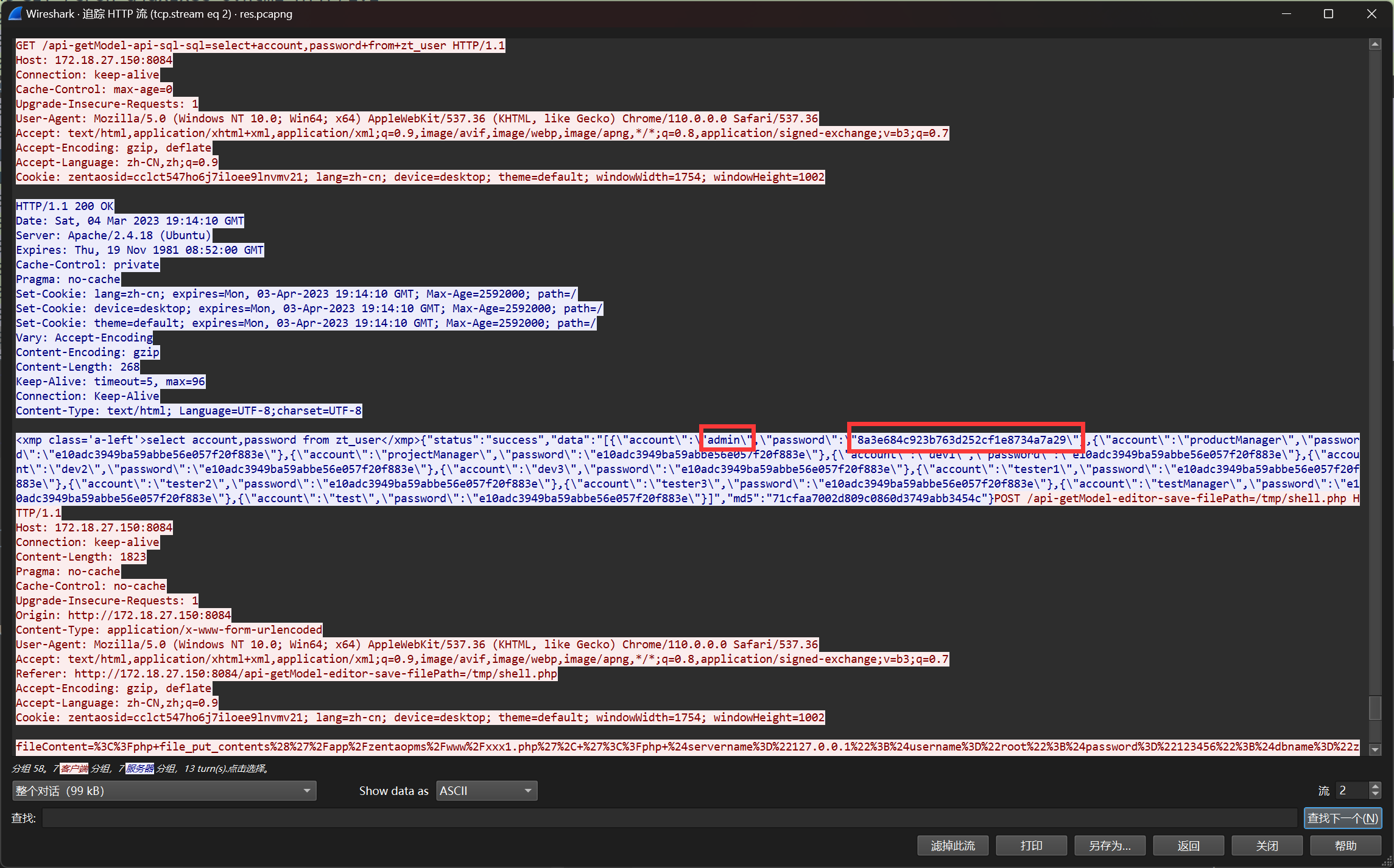
Task: Click the fileContent POST body line
Action: [x=688, y=747]
